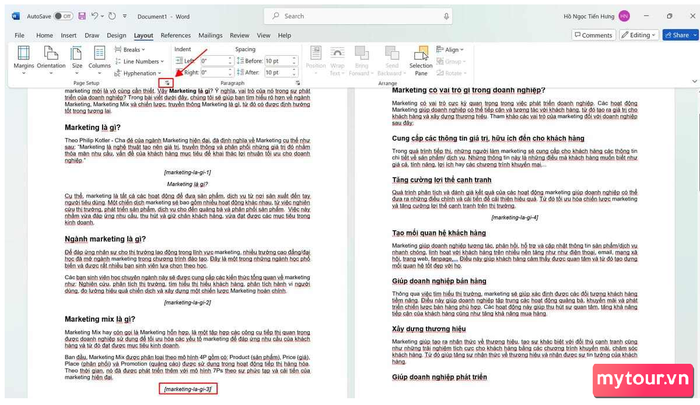
Task: Click the Search box
Action: pos(358,16)
